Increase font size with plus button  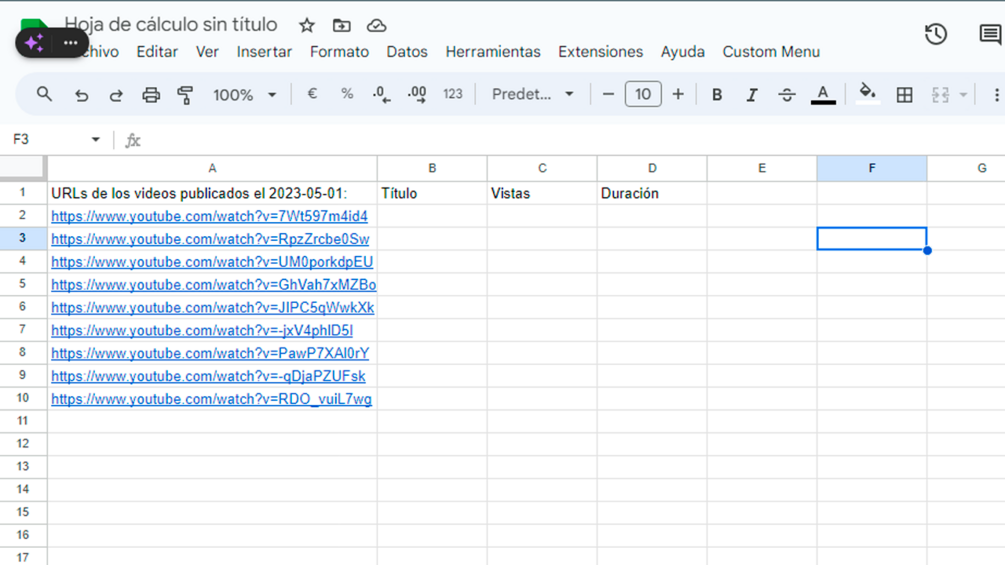click(x=677, y=94)
